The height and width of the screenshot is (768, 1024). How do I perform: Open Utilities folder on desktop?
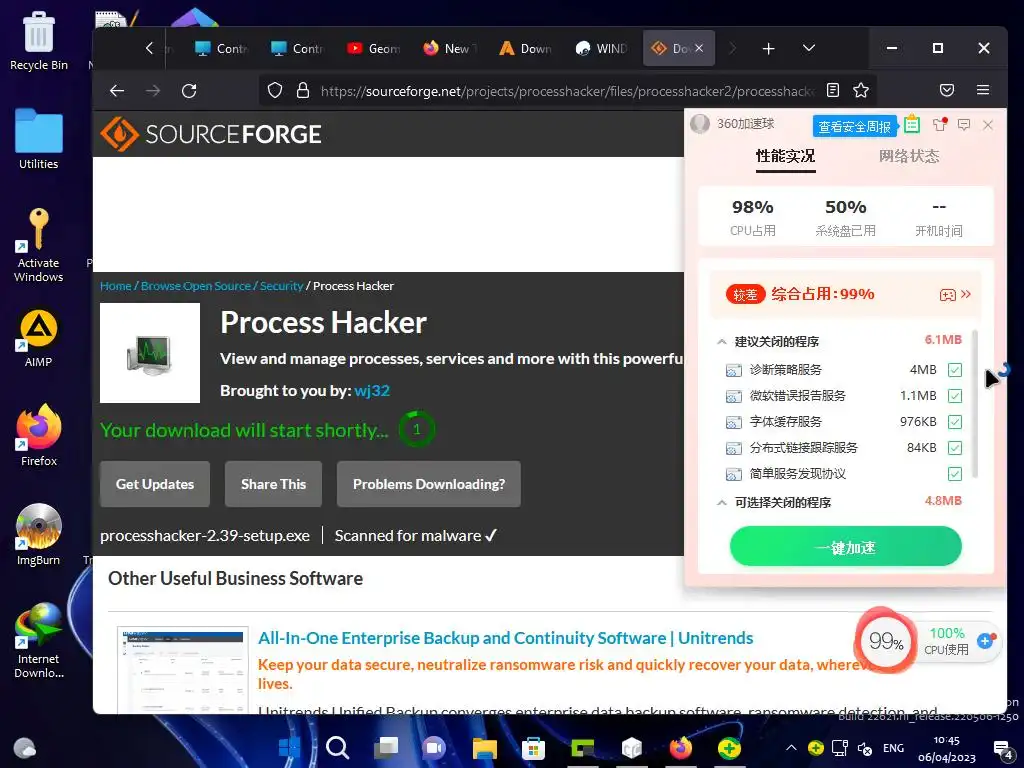[x=39, y=139]
